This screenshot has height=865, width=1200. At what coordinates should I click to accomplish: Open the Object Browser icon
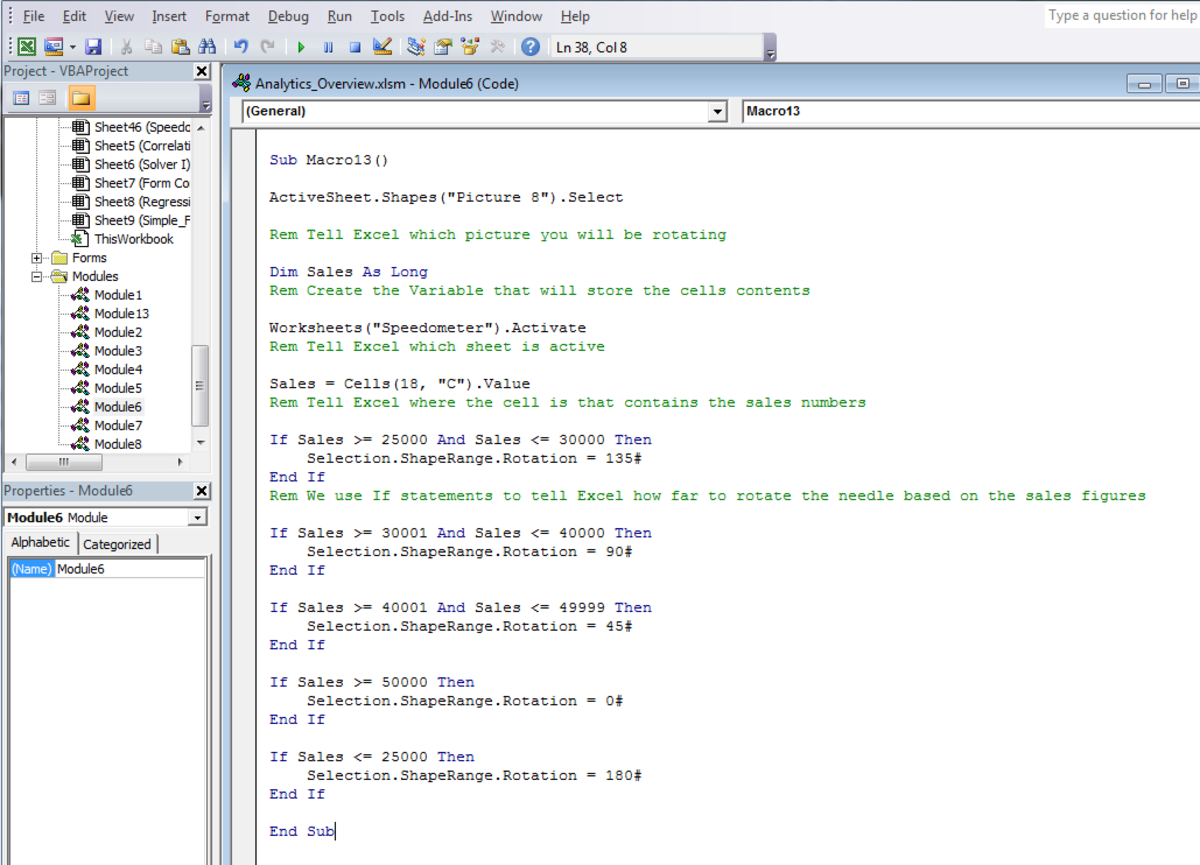point(470,47)
